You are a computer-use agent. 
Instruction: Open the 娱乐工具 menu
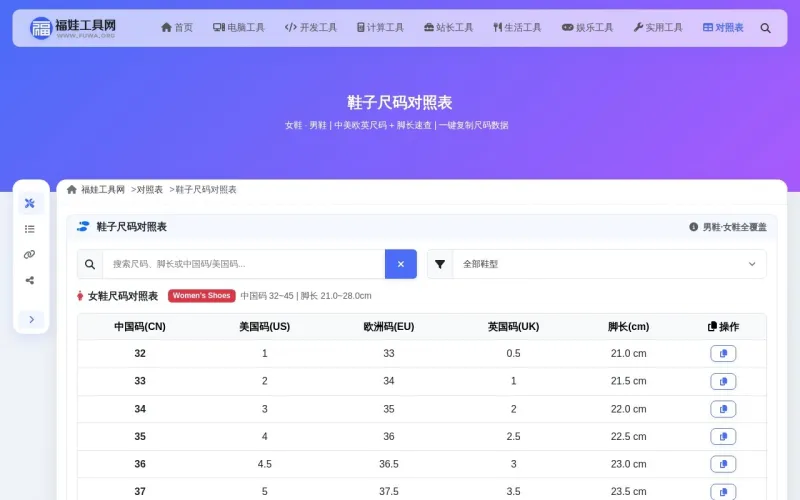pyautogui.click(x=587, y=28)
